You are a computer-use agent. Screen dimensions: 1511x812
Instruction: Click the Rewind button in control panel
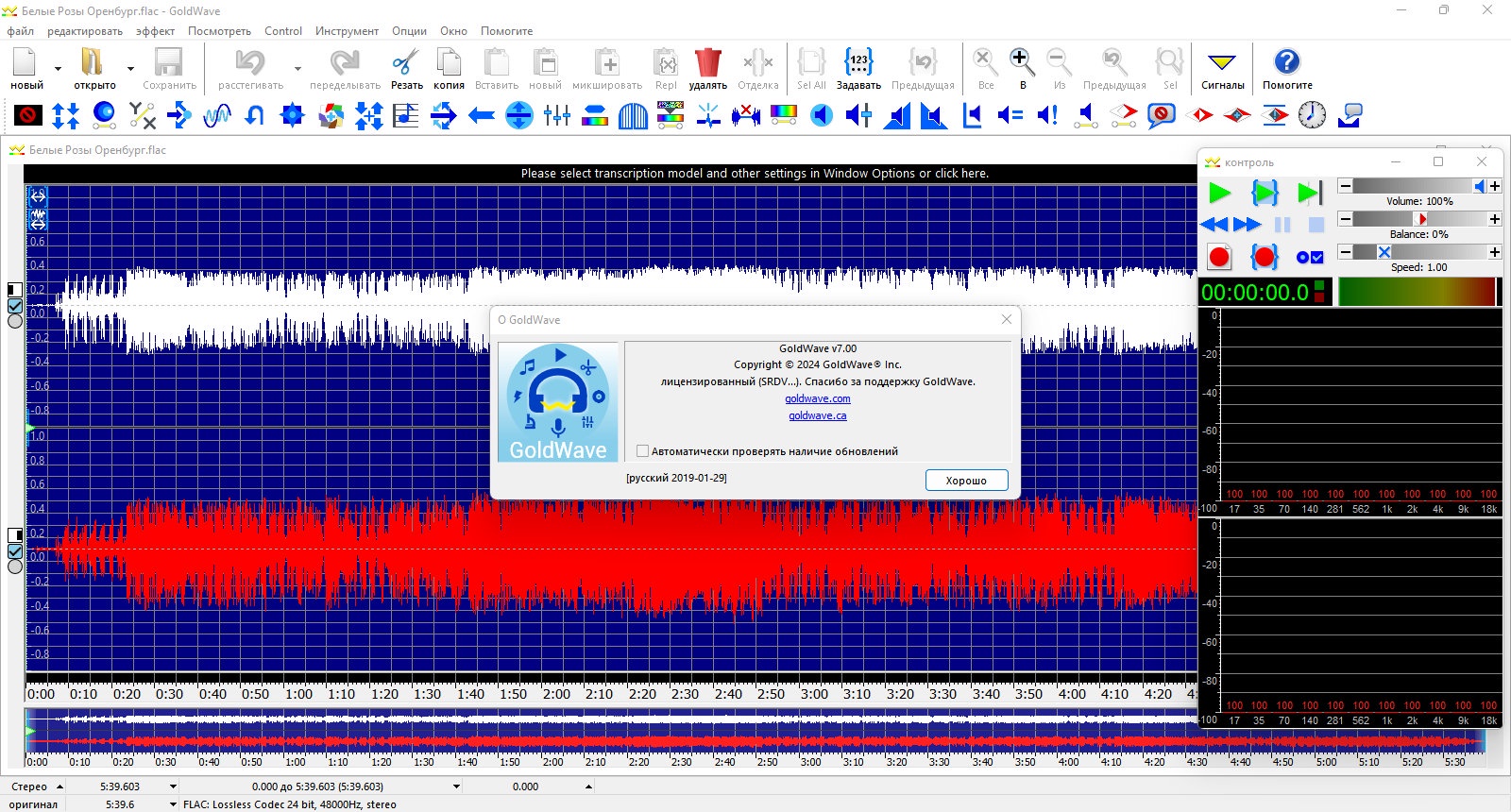(x=1214, y=225)
